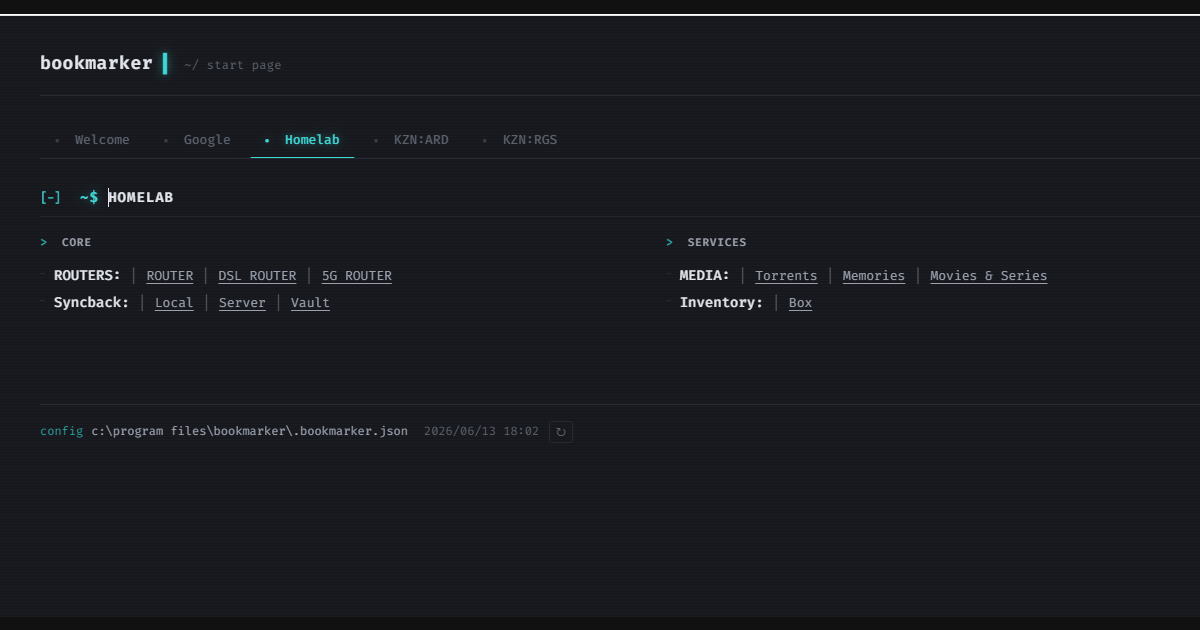
Task: Click the 2026/06/13 18:02 timestamp
Action: tap(481, 431)
